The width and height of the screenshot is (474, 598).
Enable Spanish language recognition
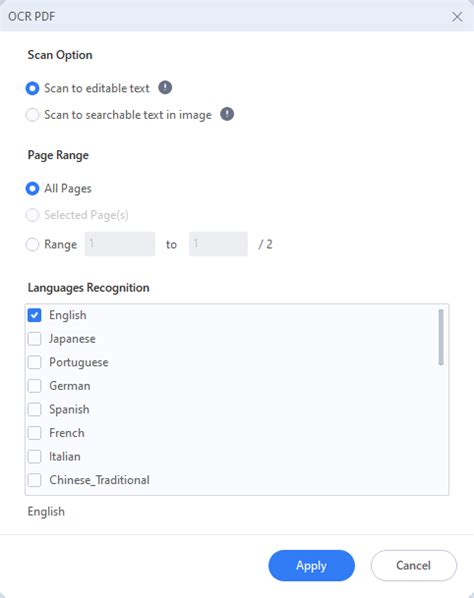click(x=34, y=410)
